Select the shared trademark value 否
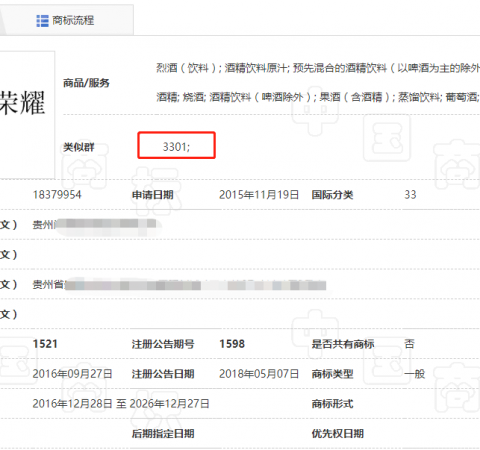This screenshot has height=450, width=480. 409,344
